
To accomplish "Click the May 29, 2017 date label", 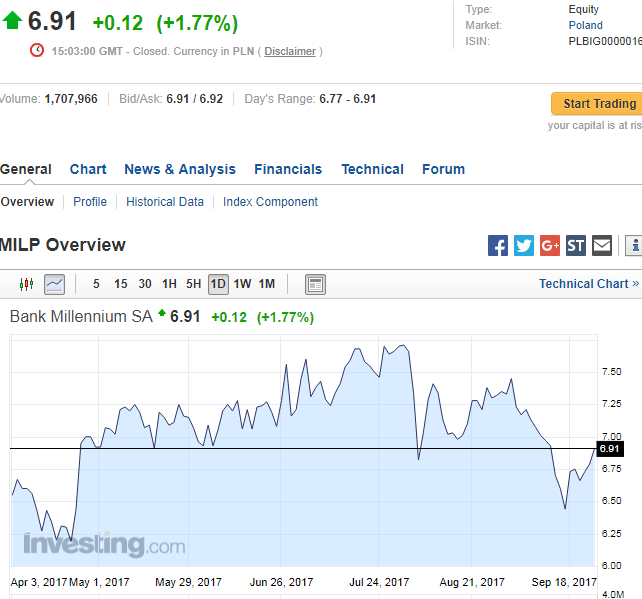I will pos(188,582).
